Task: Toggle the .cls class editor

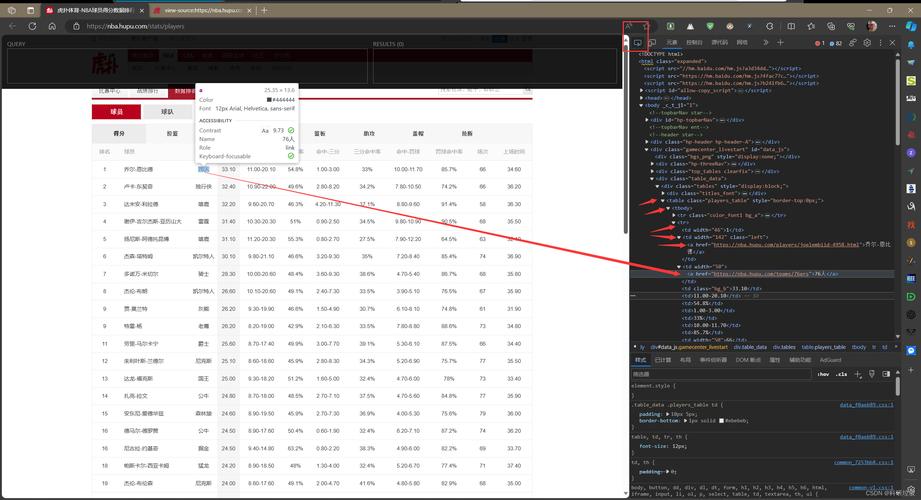Action: click(842, 374)
